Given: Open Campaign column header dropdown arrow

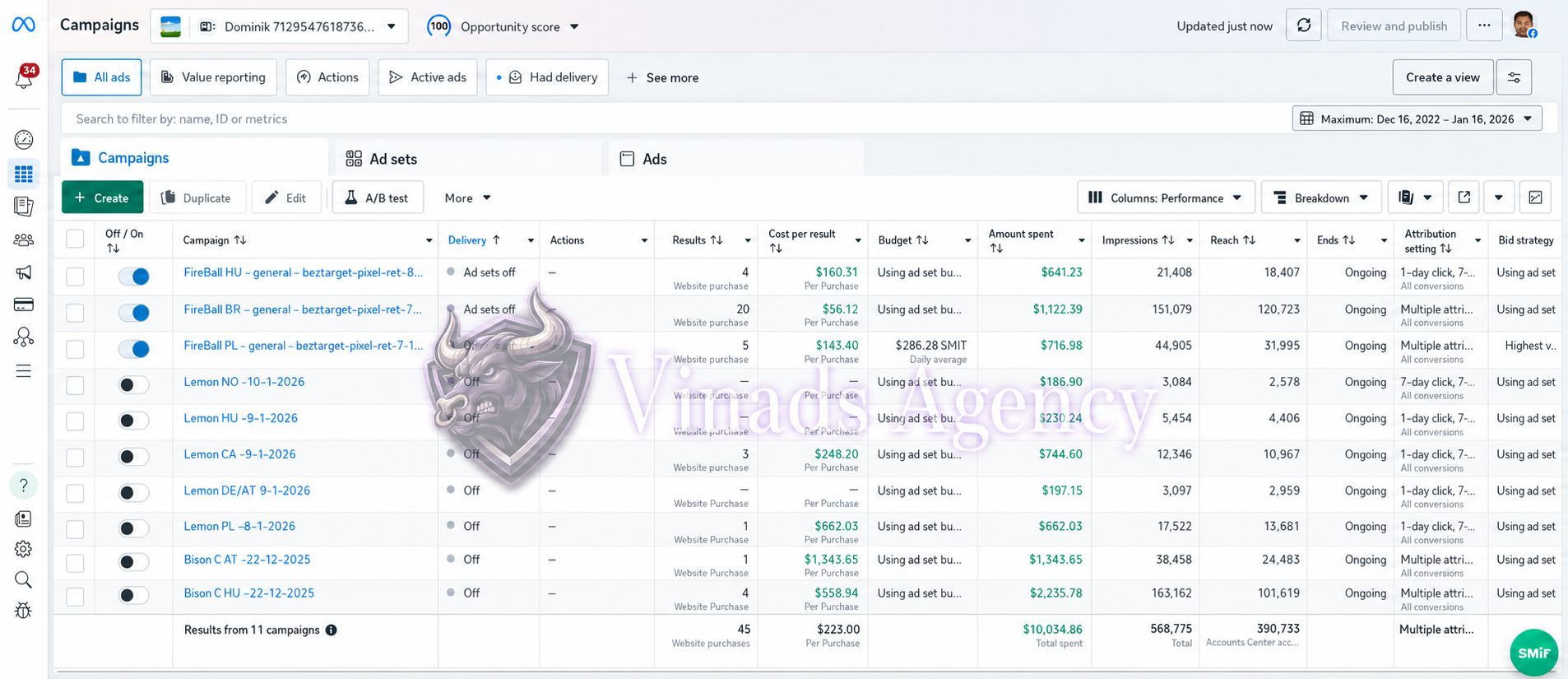Looking at the screenshot, I should point(429,240).
